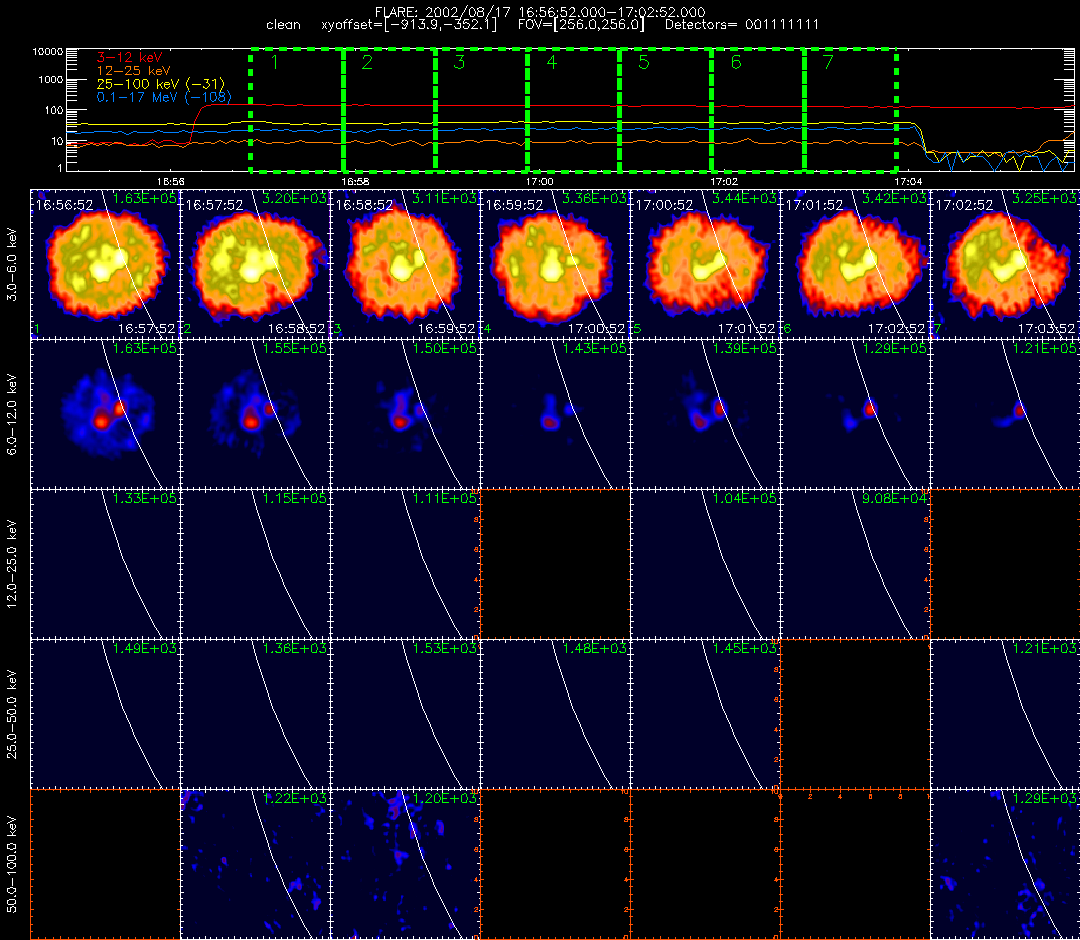Open the 3.0-6.0 keV image labeled 3.42E+03
The width and height of the screenshot is (1080, 940).
pos(856,264)
